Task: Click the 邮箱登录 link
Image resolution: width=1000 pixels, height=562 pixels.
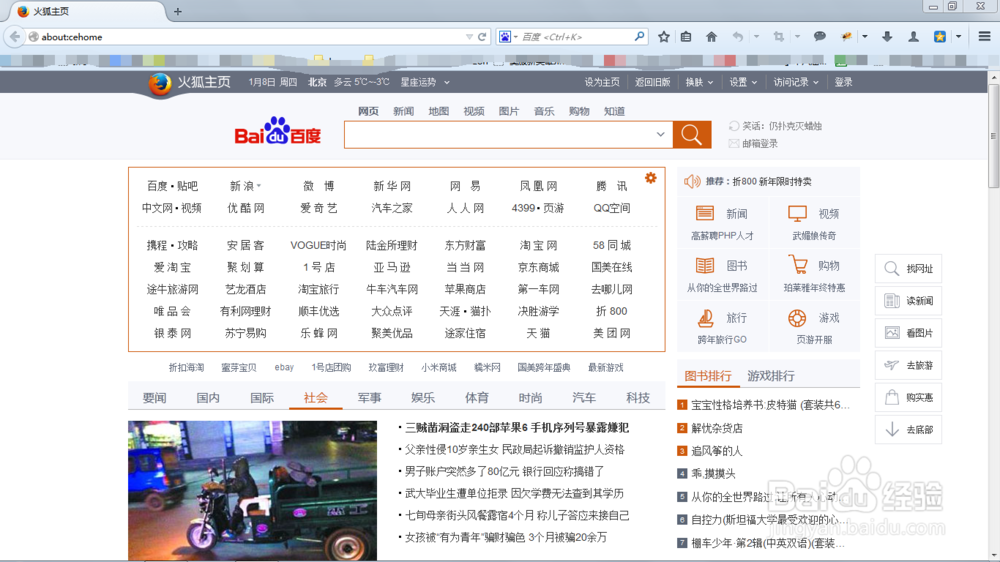Action: 760,144
